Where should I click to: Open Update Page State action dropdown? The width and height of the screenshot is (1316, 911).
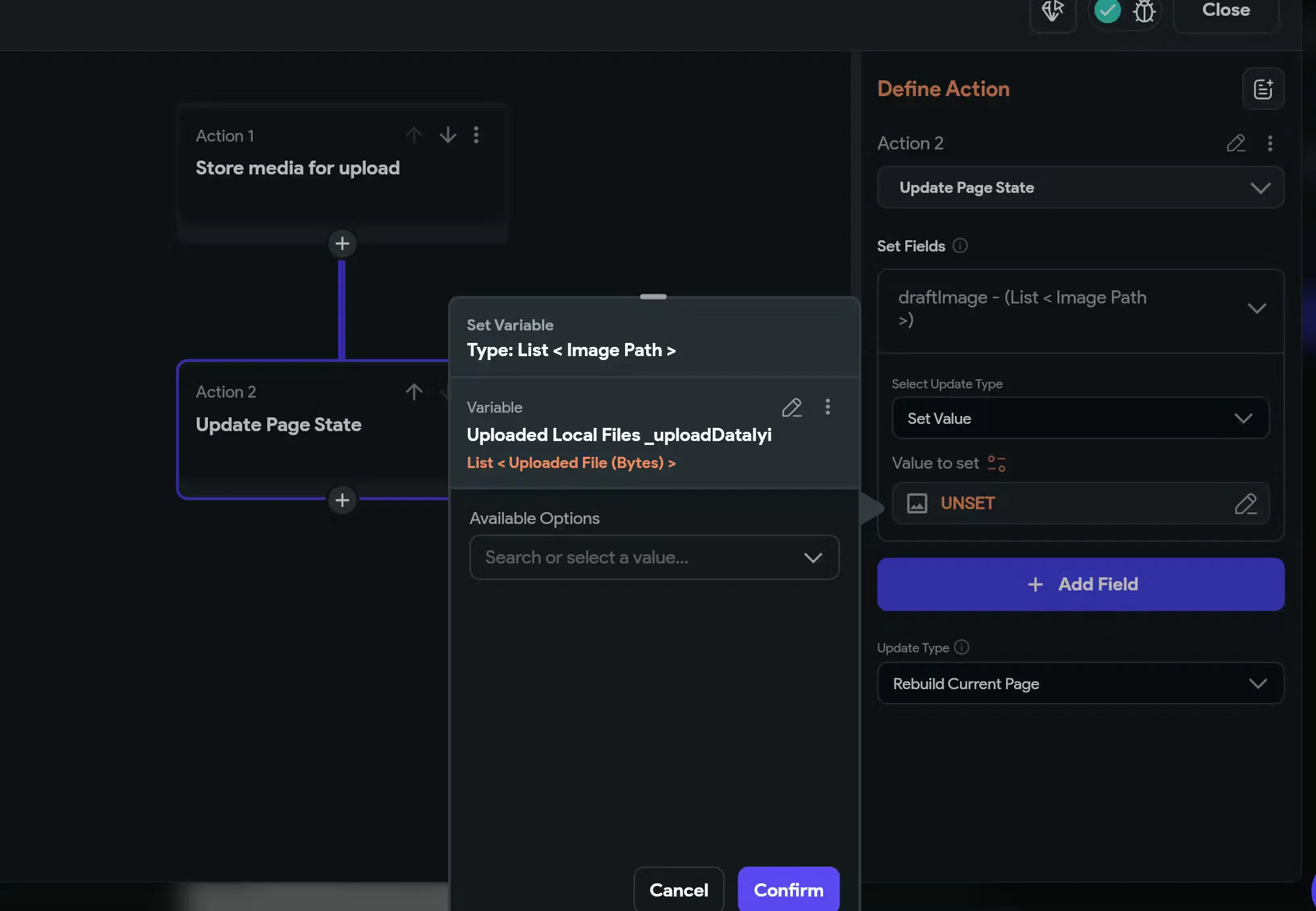pos(1080,188)
